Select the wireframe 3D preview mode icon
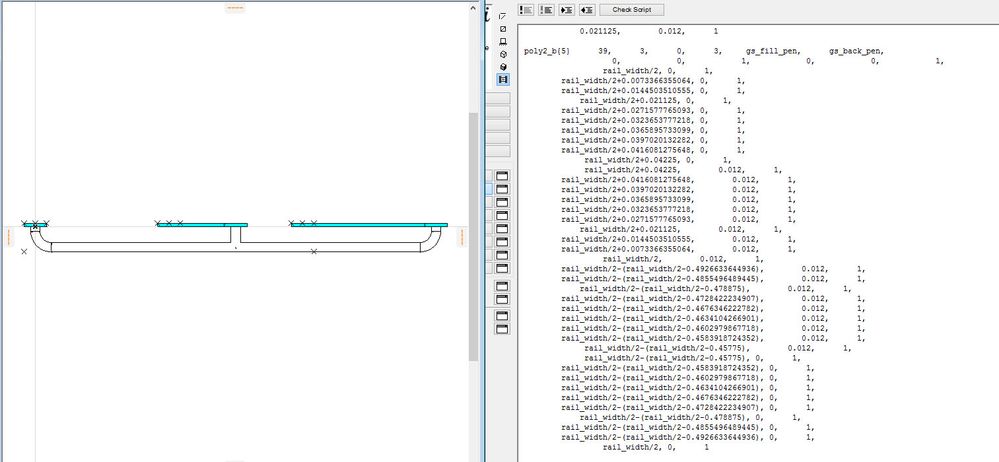This screenshot has width=999, height=462. tap(503, 54)
